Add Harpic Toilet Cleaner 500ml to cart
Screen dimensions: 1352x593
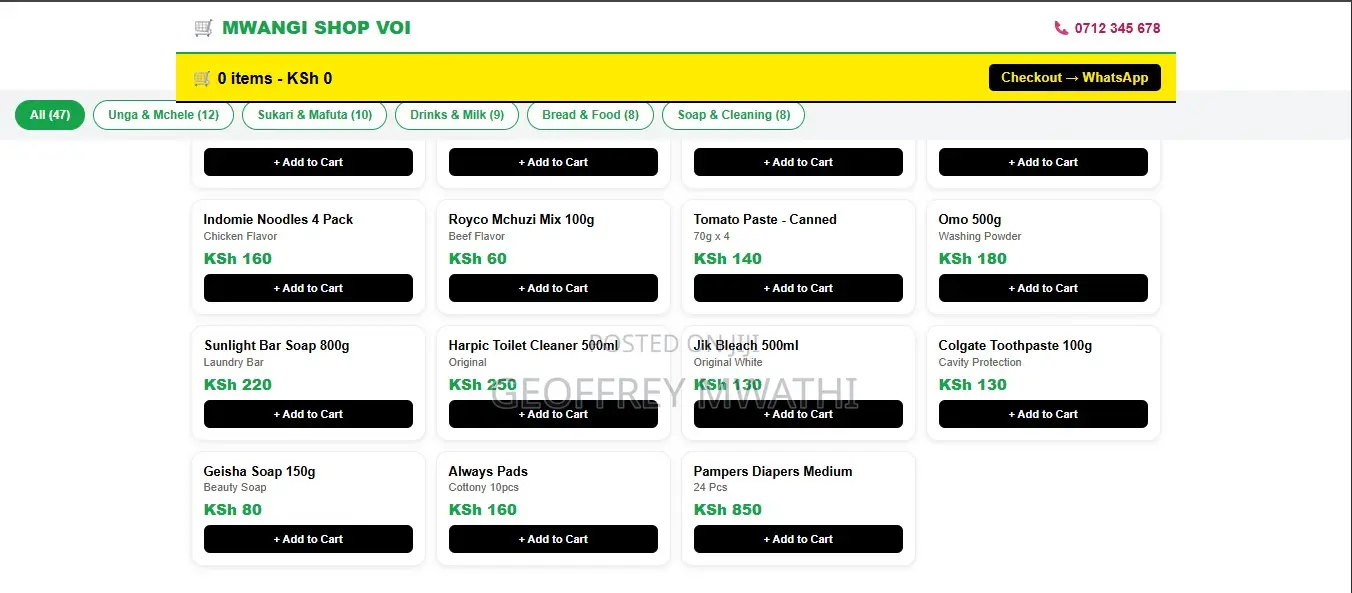click(553, 414)
